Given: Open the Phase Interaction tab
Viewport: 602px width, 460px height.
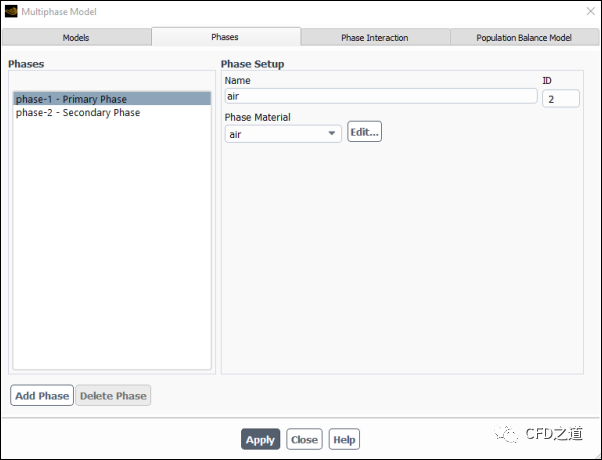Looking at the screenshot, I should (375, 38).
